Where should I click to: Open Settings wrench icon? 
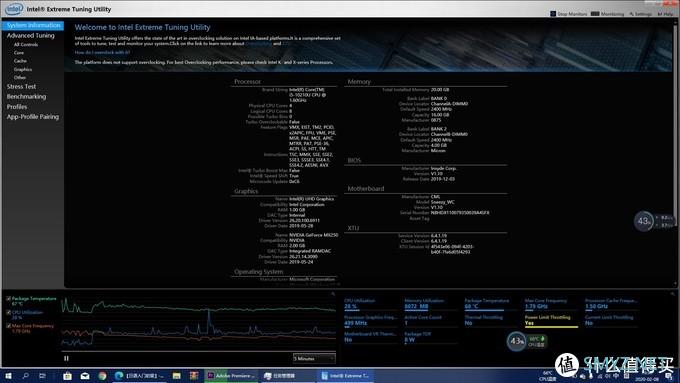click(632, 14)
